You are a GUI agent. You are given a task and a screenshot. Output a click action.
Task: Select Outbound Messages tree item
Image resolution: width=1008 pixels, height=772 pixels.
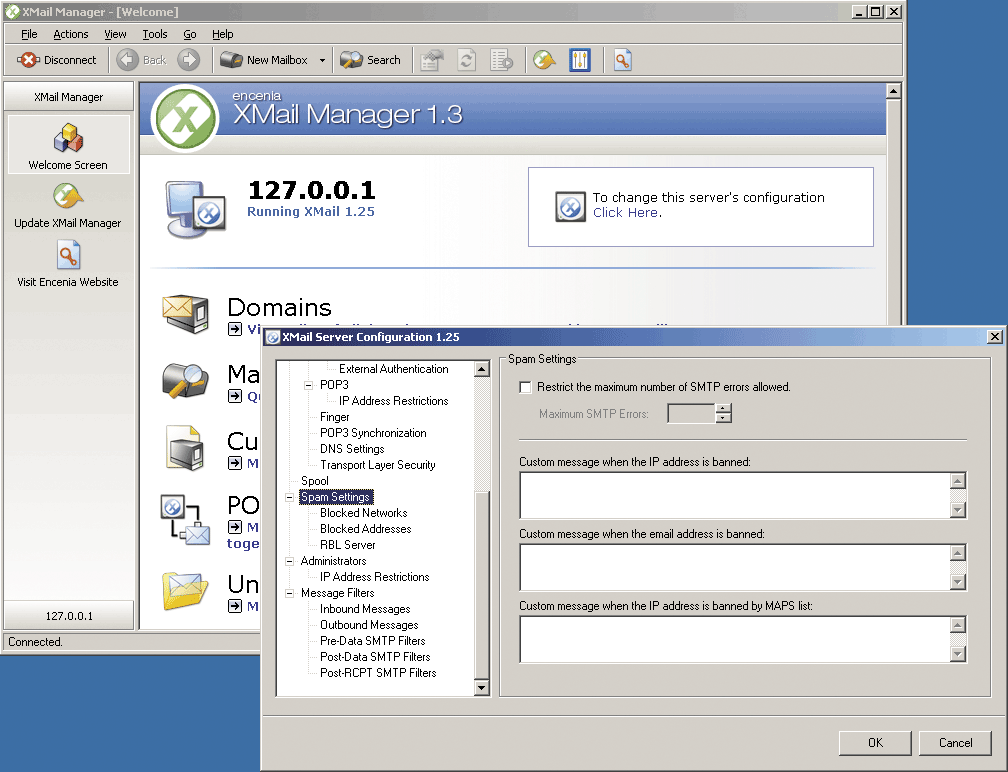click(369, 625)
